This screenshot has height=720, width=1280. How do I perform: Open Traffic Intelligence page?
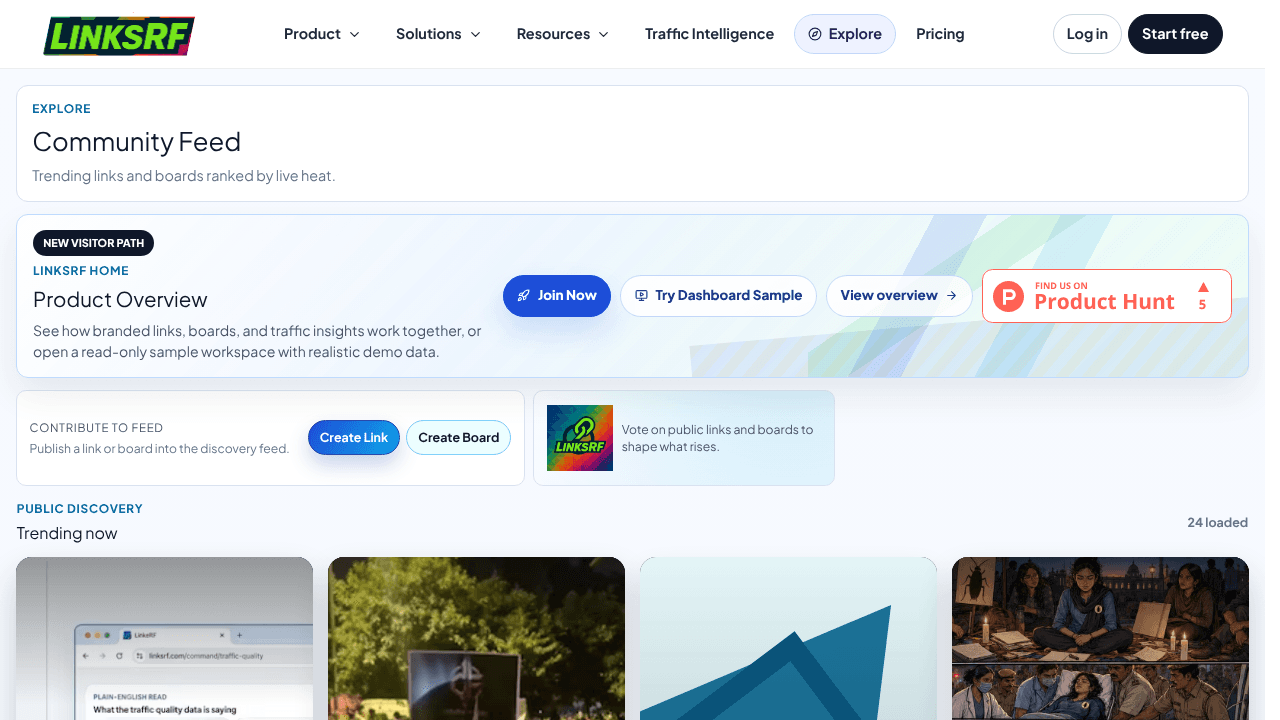pyautogui.click(x=709, y=34)
